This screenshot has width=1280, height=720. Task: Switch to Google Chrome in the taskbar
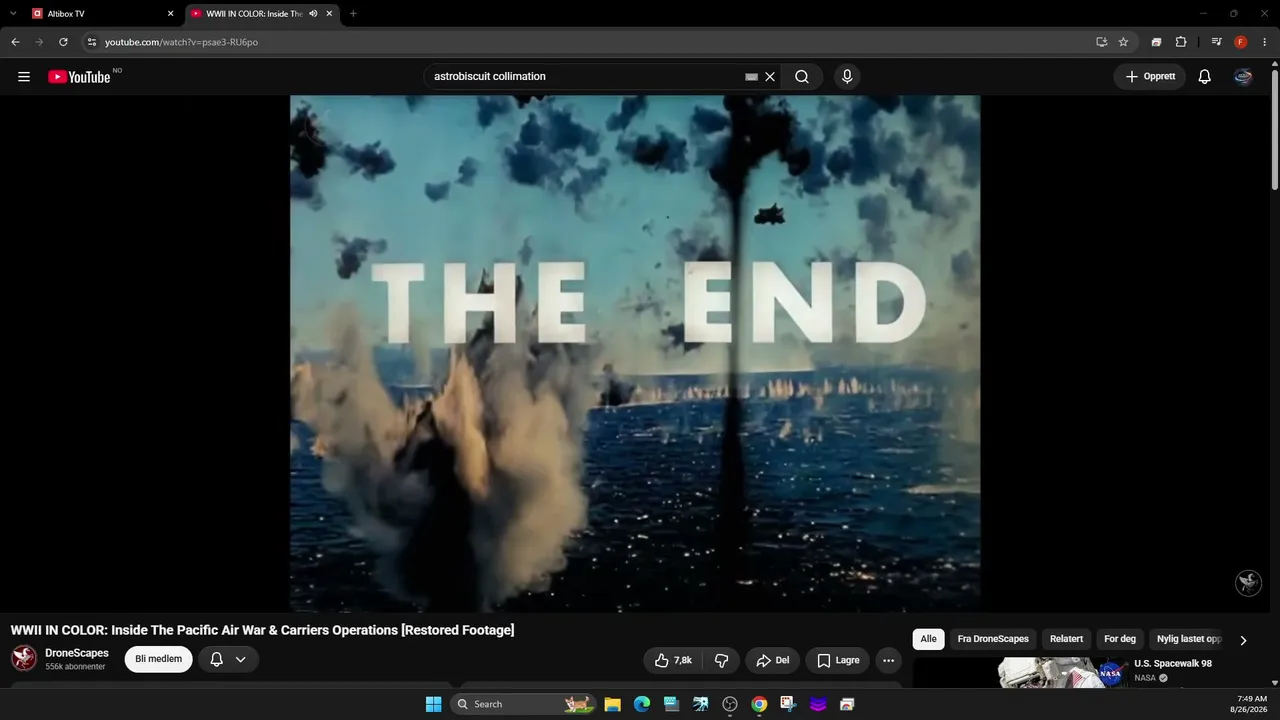point(760,704)
